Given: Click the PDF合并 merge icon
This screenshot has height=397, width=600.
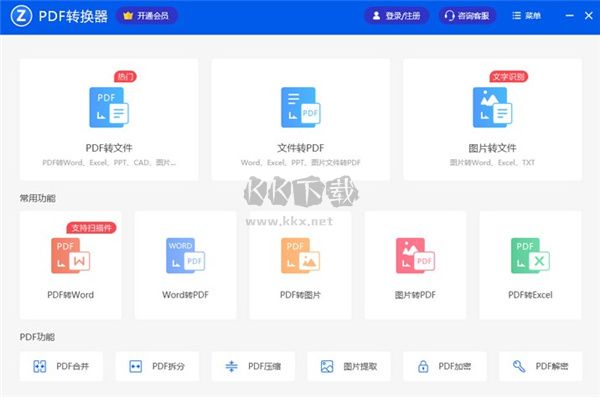Looking at the screenshot, I should point(40,366).
